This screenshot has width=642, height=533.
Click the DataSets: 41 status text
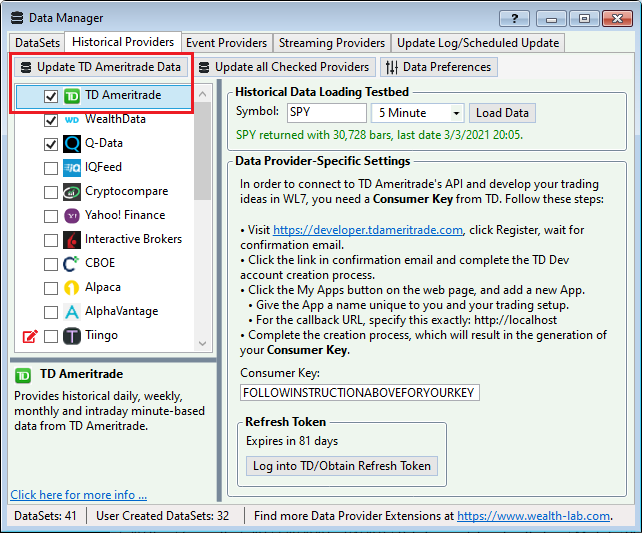pos(45,516)
